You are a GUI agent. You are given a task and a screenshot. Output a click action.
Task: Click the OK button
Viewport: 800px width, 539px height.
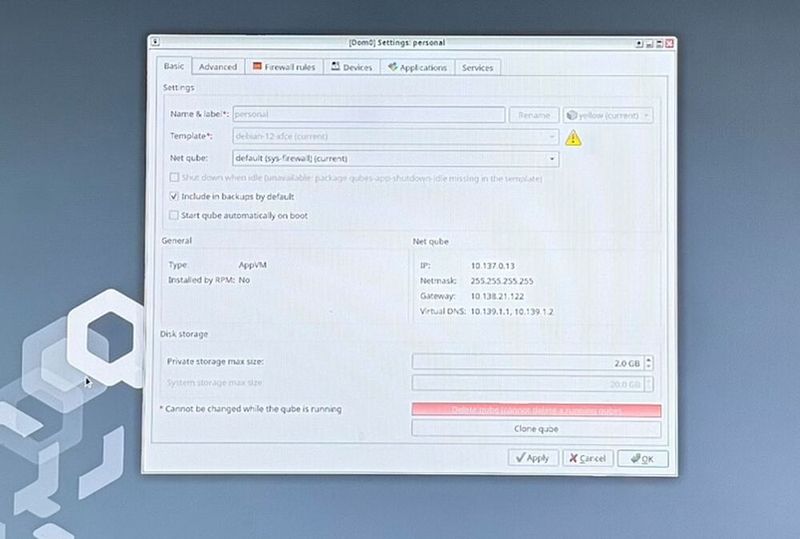click(x=642, y=459)
